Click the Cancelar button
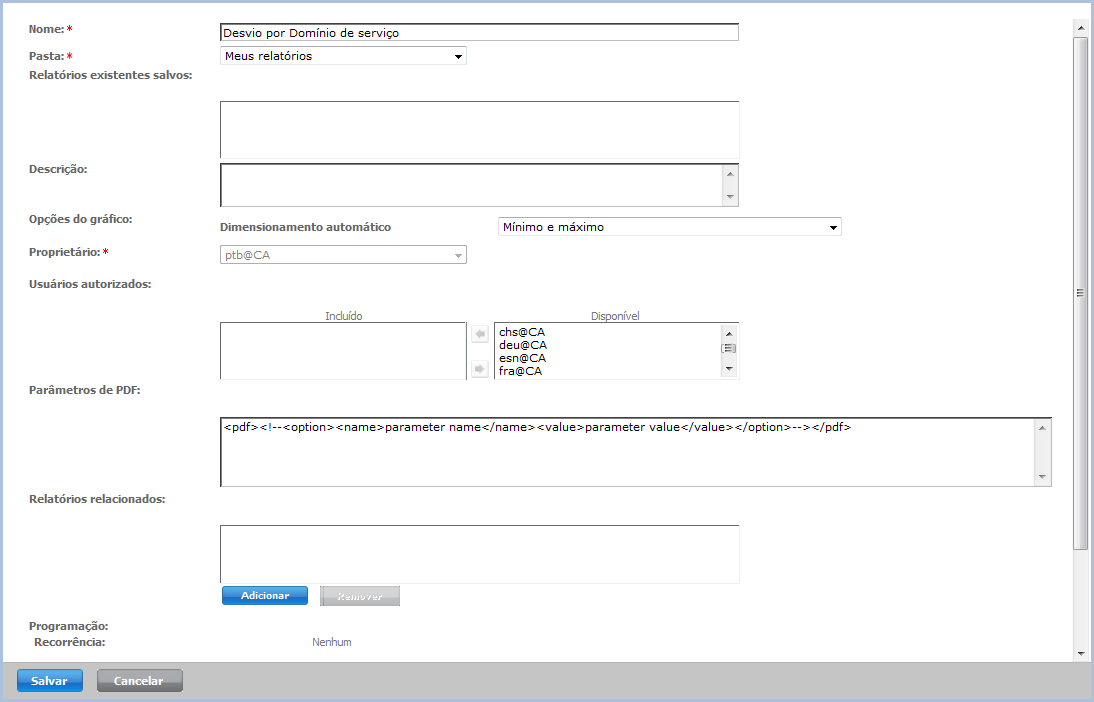This screenshot has width=1094, height=702. [140, 680]
